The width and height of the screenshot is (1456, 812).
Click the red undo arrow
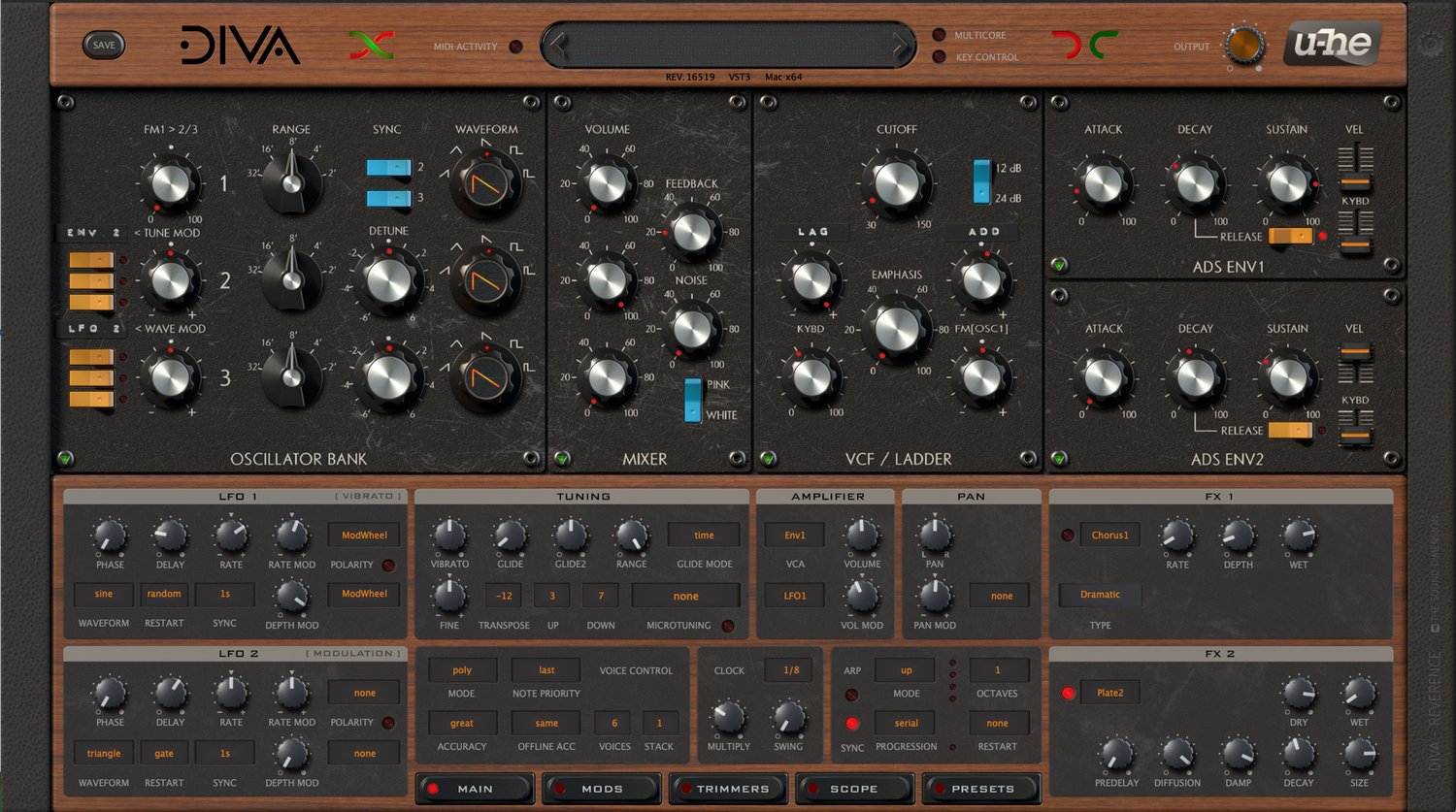point(1066,45)
